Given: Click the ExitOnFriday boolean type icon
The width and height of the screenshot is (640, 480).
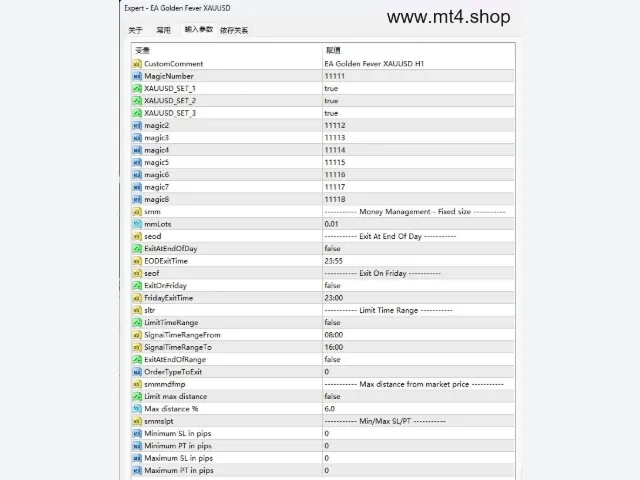Looking at the screenshot, I should pyautogui.click(x=137, y=285).
